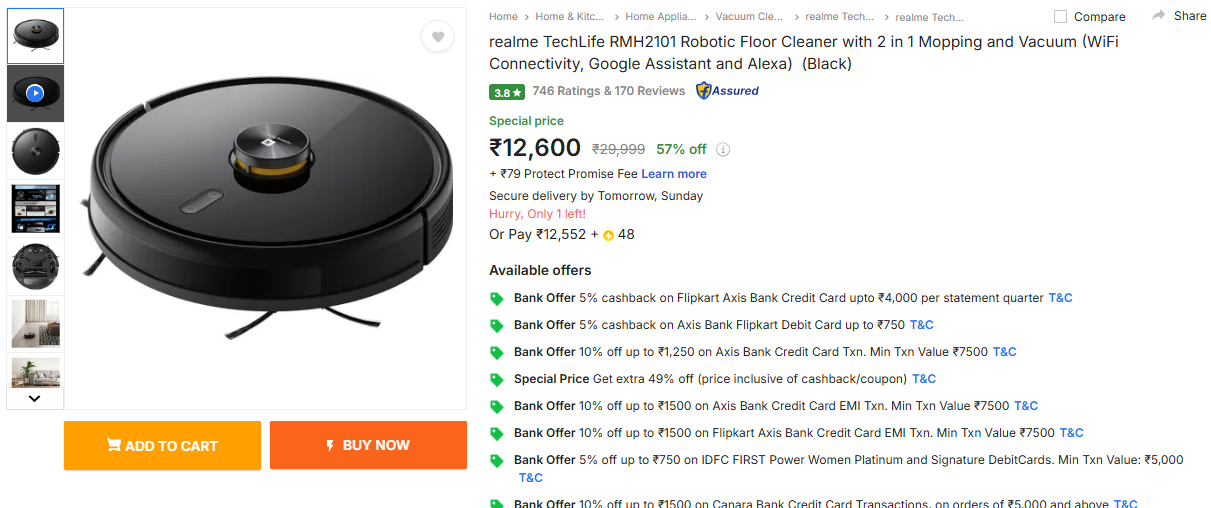1211x508 pixels.
Task: Click the 3.8 star rating badge
Action: click(506, 92)
